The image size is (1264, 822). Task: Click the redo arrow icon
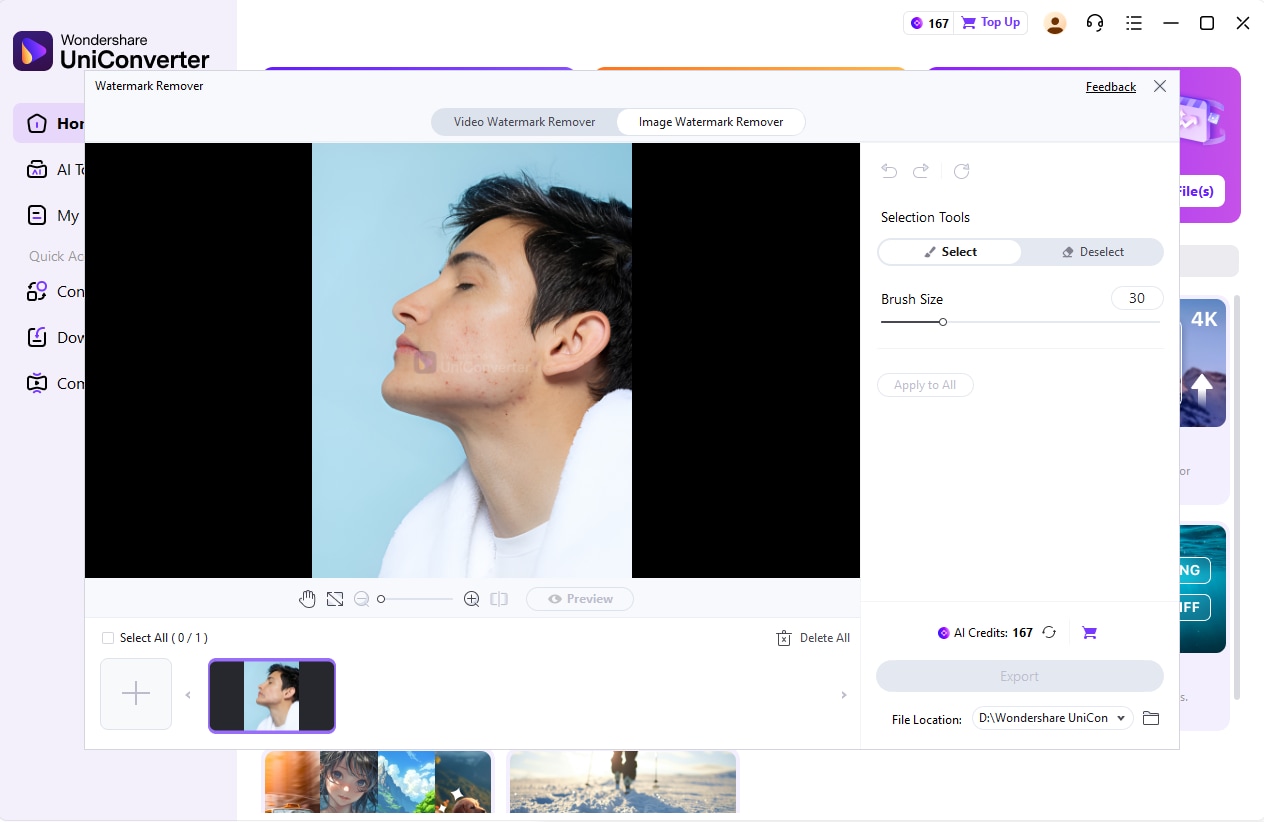coord(921,171)
